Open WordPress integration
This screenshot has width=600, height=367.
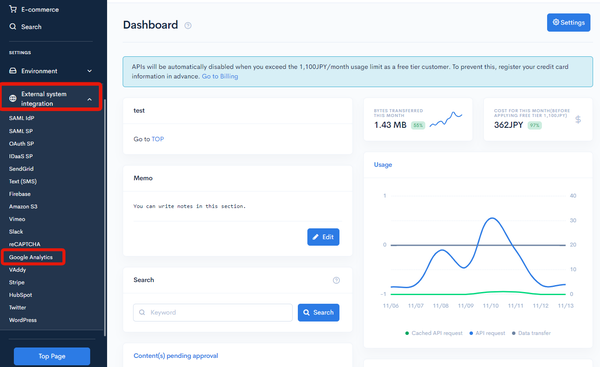[23, 320]
